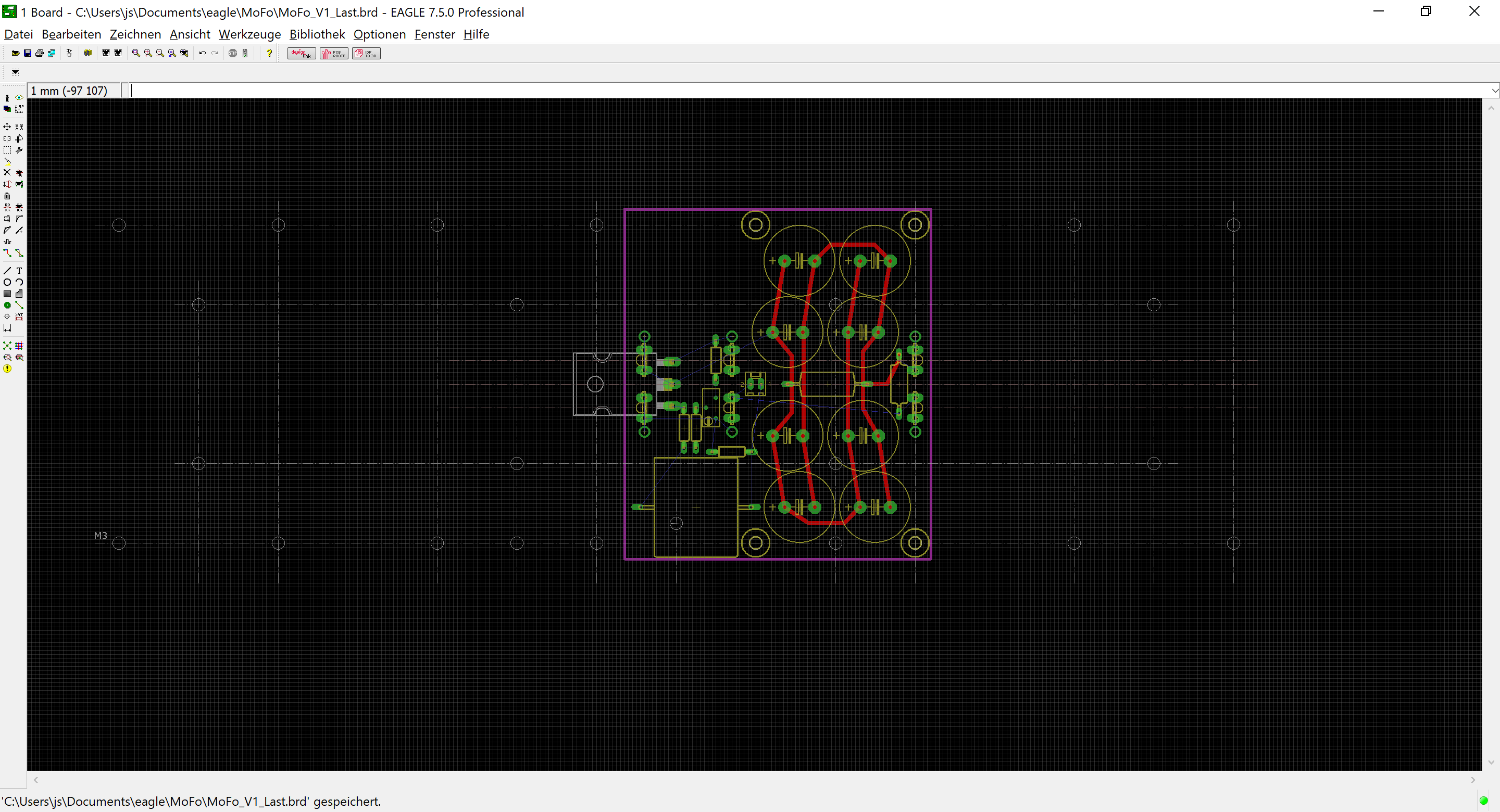Select the Show eye tool

click(x=19, y=98)
